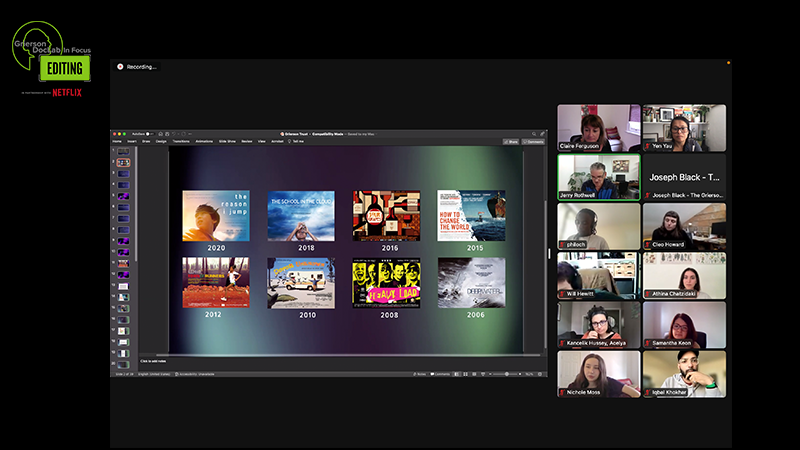Click the 'Deep Water' 2006 poster
The height and width of the screenshot is (450, 800).
[x=471, y=283]
